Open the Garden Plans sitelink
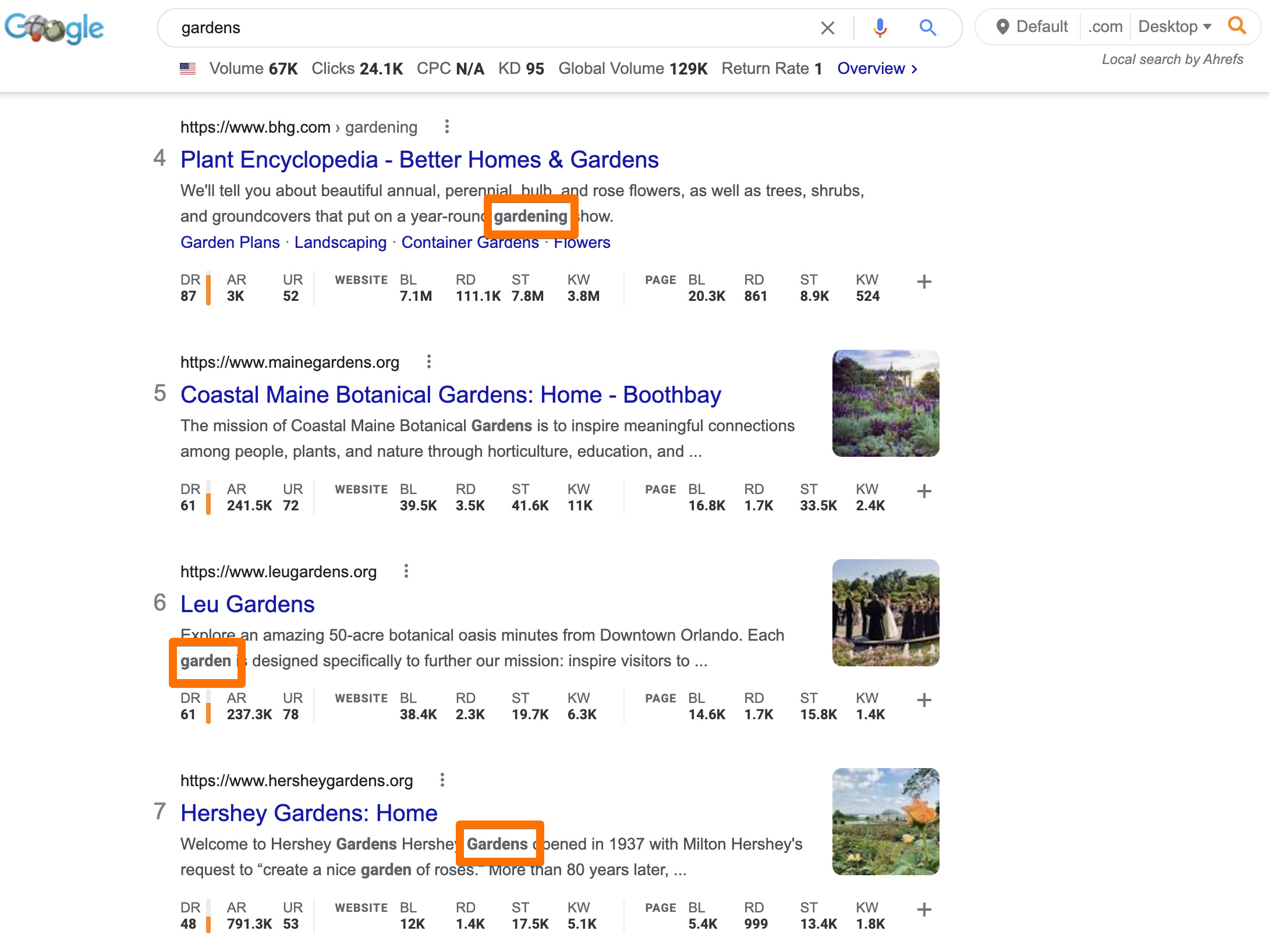This screenshot has height=952, width=1269. coord(229,242)
